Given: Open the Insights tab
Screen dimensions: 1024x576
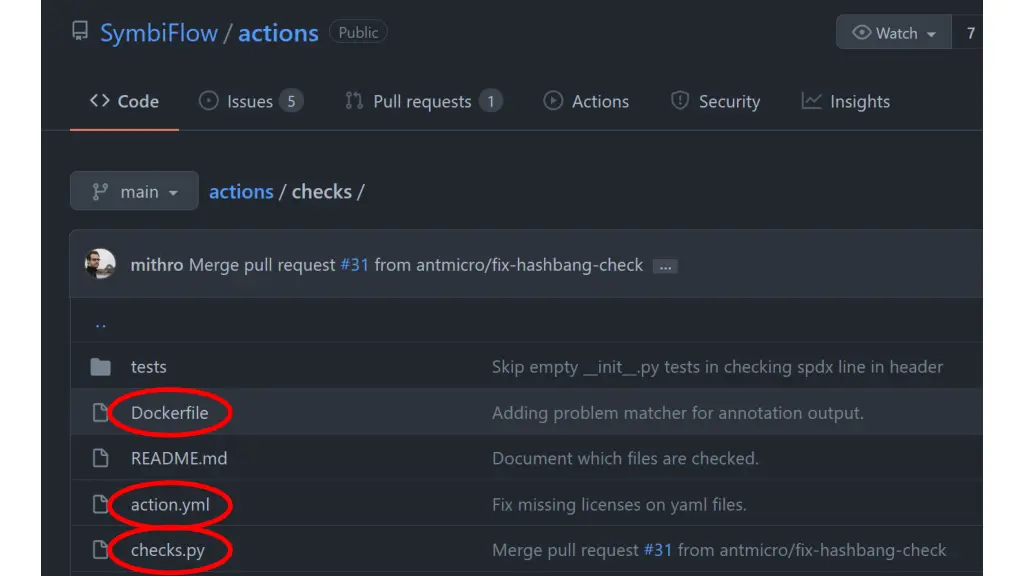Looking at the screenshot, I should (x=846, y=101).
